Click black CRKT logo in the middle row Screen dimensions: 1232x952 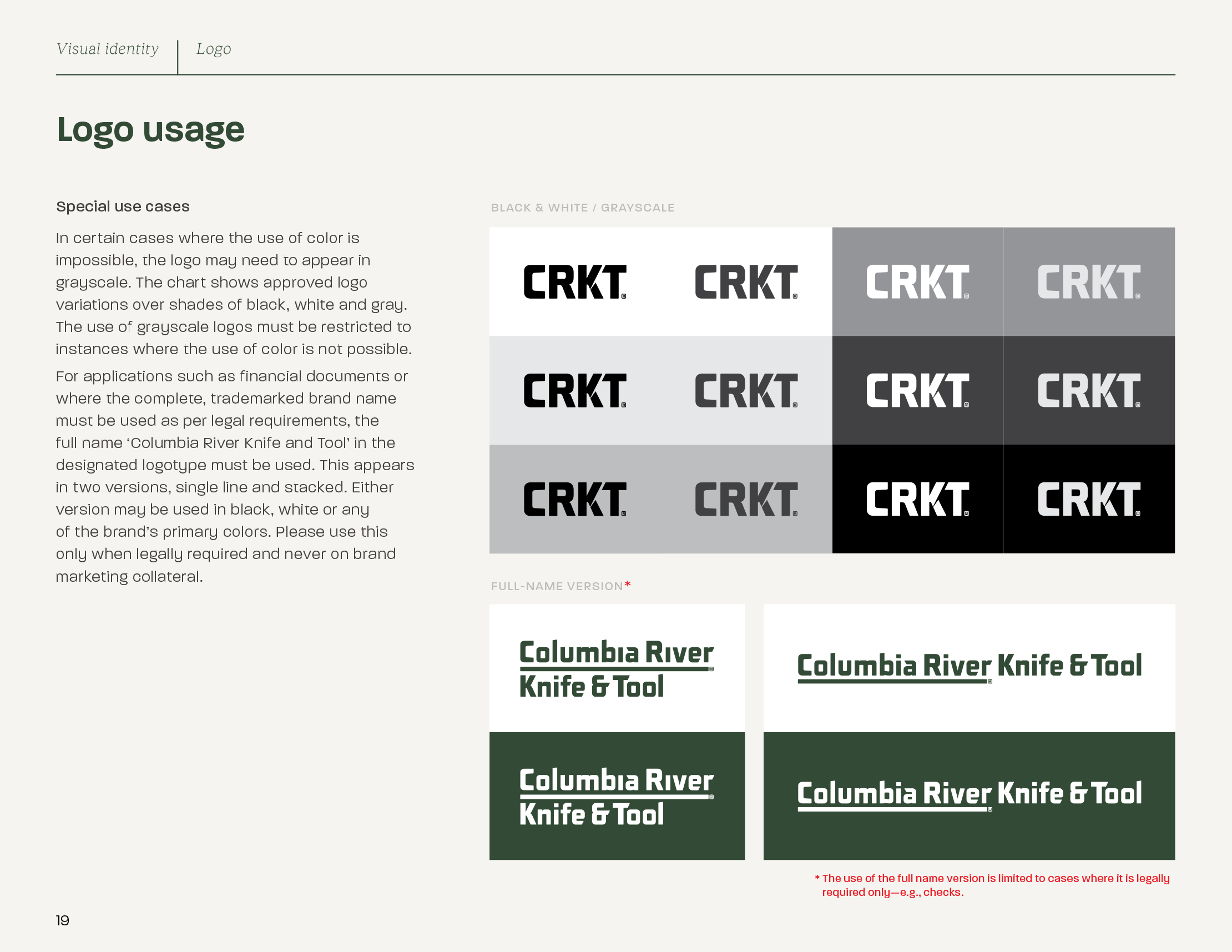(575, 390)
